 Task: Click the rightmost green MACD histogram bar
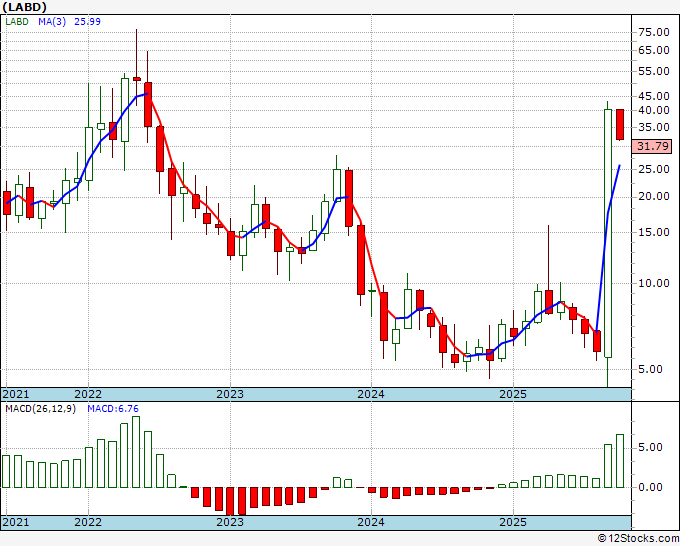point(620,461)
